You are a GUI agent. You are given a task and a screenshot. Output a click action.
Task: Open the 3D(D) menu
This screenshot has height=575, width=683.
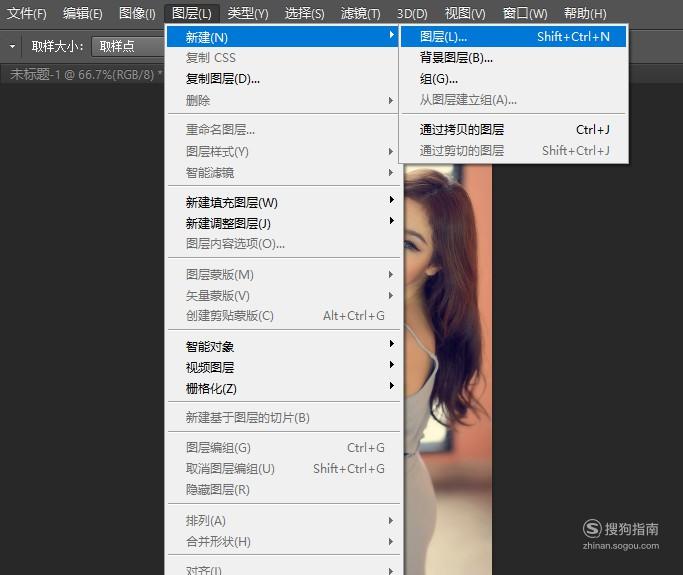(412, 14)
